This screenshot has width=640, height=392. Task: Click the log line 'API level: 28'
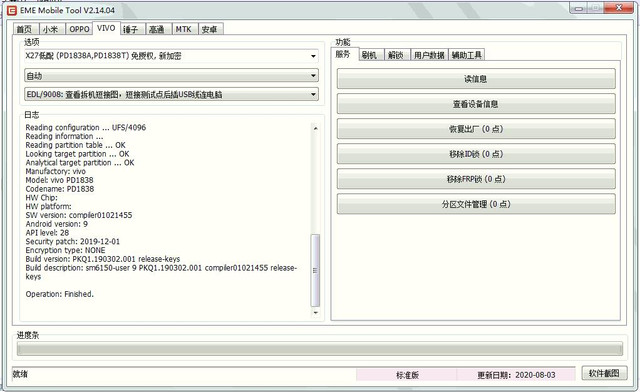pos(47,233)
